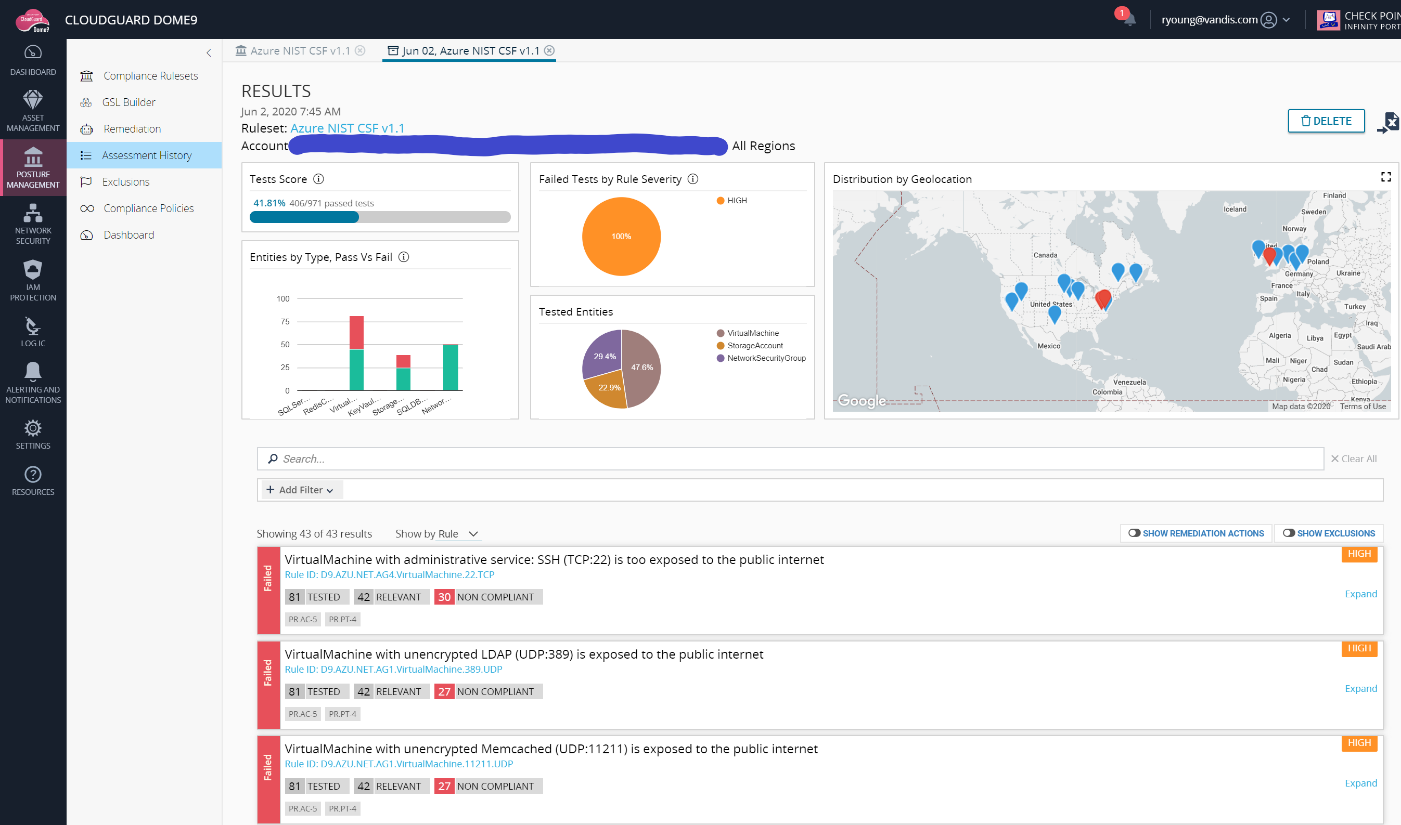1401x825 pixels.
Task: Click the red map pin on US east coast
Action: tap(1103, 299)
